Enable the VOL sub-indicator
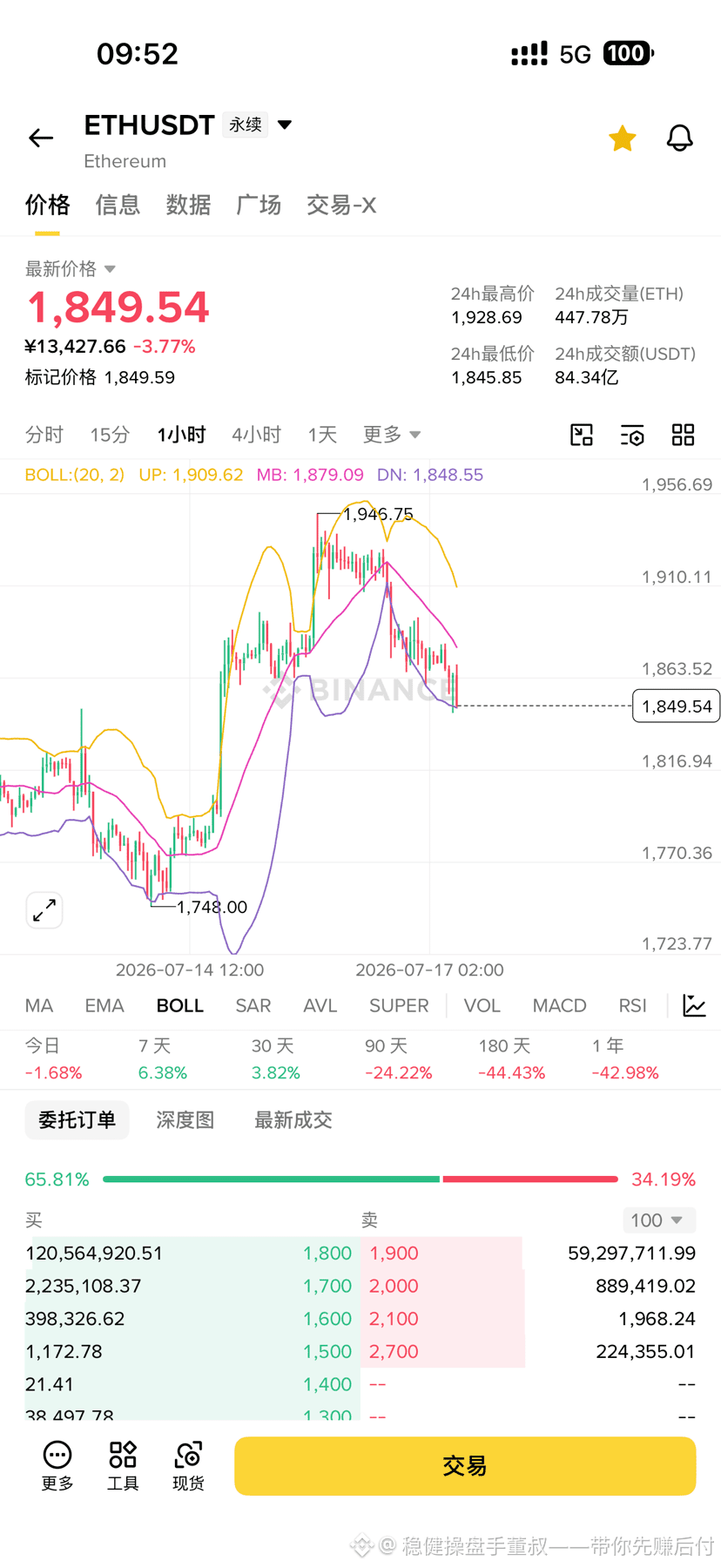Screen dimensions: 721x1568 coord(482,1005)
